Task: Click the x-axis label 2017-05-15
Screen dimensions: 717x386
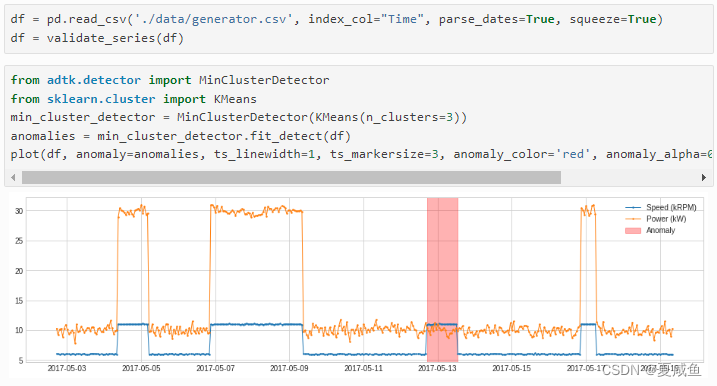Action: pos(512,368)
